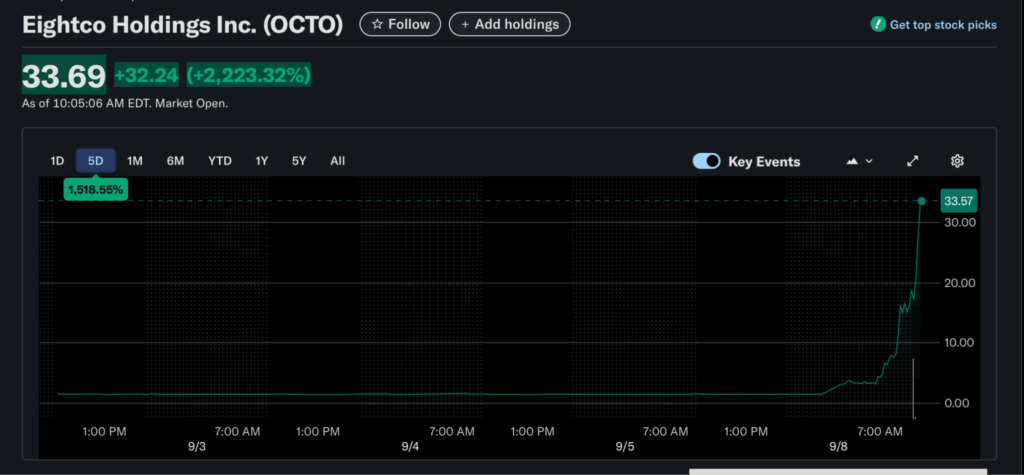This screenshot has height=475, width=1024.
Task: Switch chart to 1M range
Action: [135, 161]
